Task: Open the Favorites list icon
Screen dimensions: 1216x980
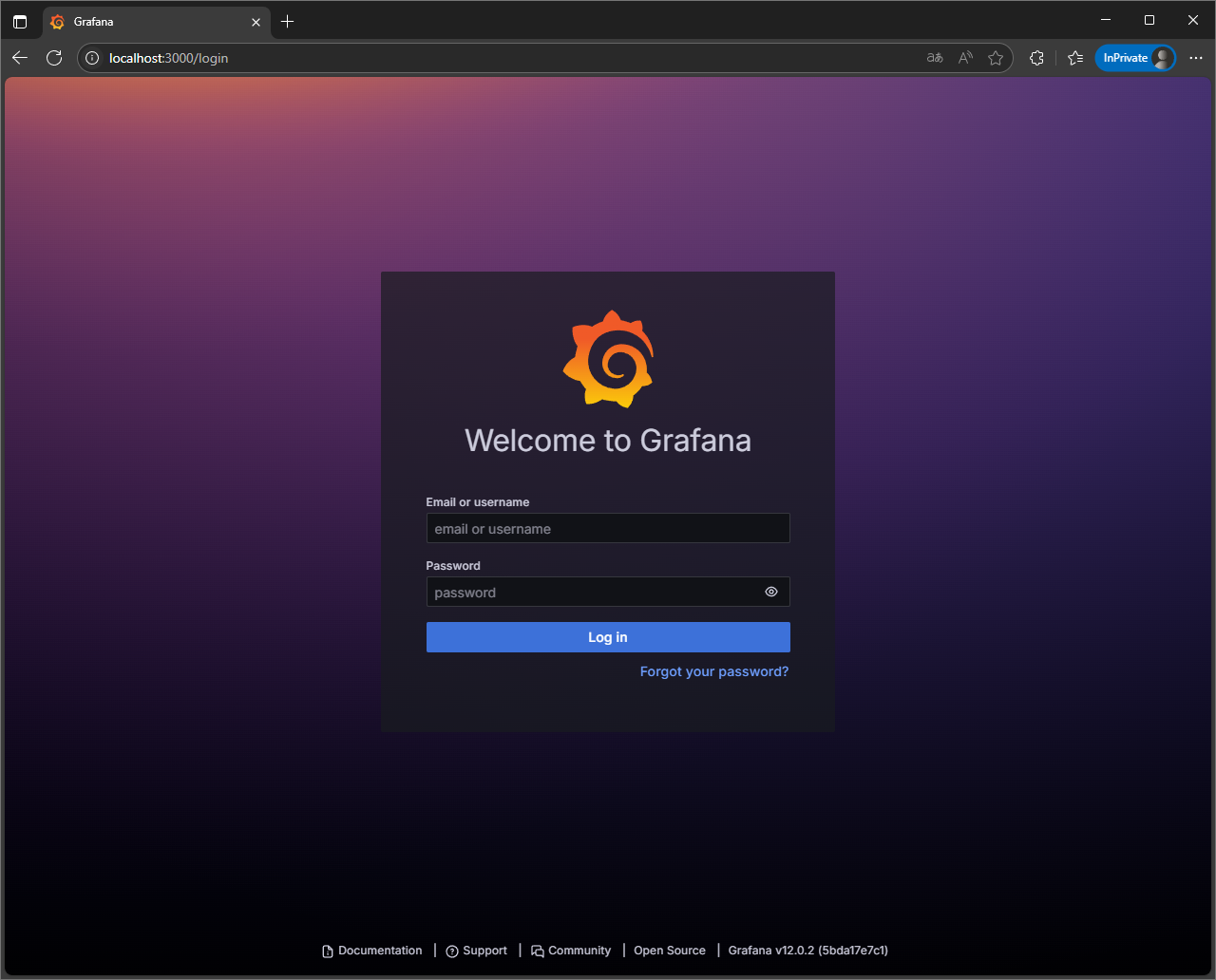Action: (1075, 58)
